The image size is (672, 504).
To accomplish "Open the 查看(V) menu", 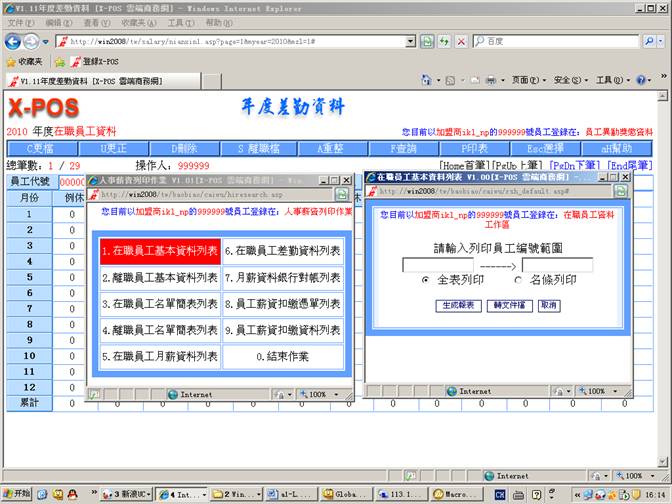I will [97, 22].
